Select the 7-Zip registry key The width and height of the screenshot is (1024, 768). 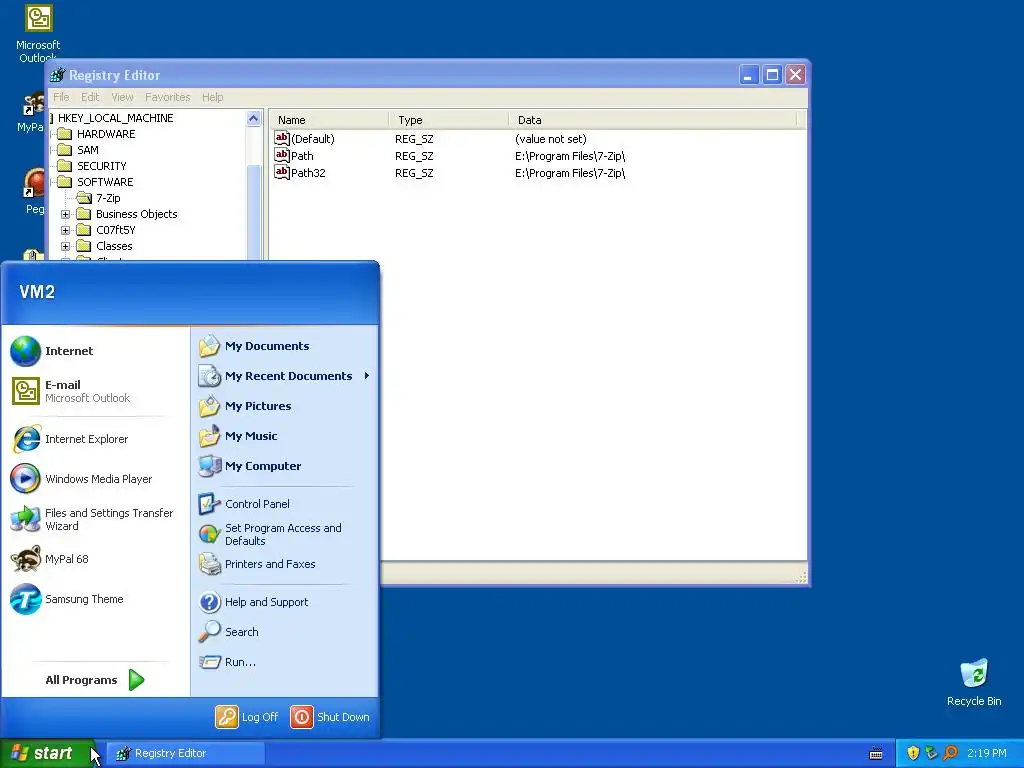click(x=108, y=198)
